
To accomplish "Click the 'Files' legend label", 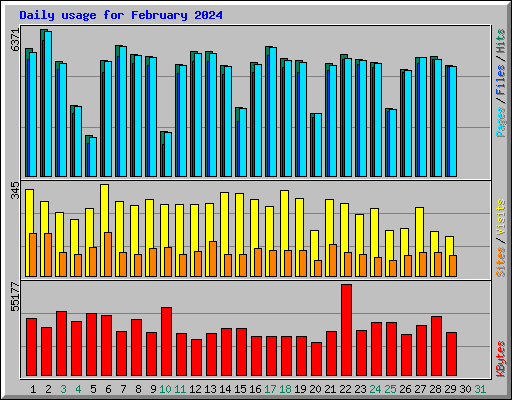I will tap(501, 79).
